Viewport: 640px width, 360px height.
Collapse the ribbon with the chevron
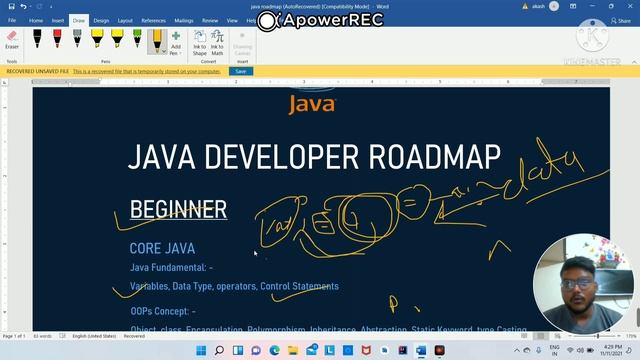coord(634,62)
